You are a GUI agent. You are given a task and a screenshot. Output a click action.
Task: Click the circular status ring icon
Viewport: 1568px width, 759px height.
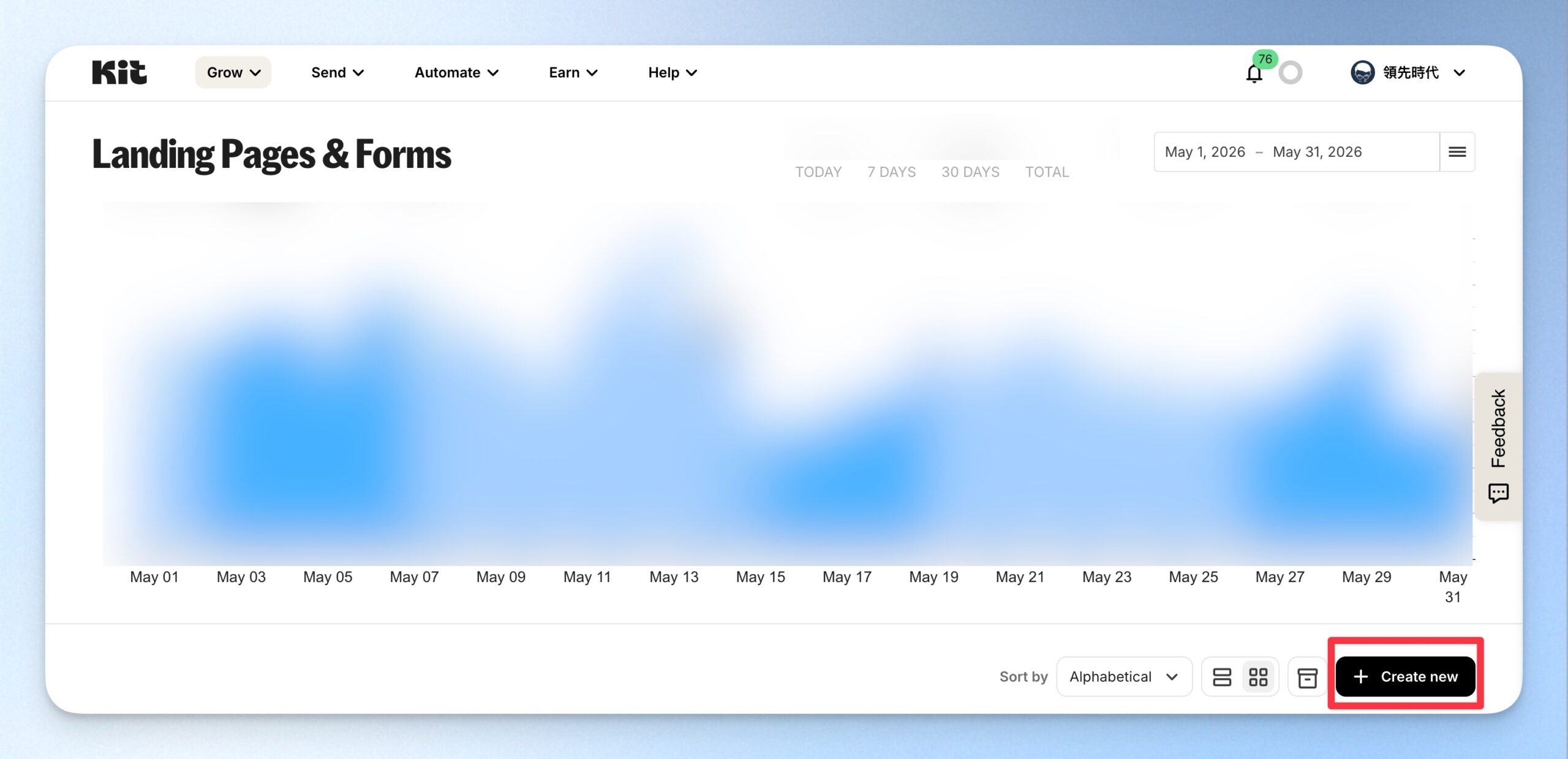(1291, 72)
